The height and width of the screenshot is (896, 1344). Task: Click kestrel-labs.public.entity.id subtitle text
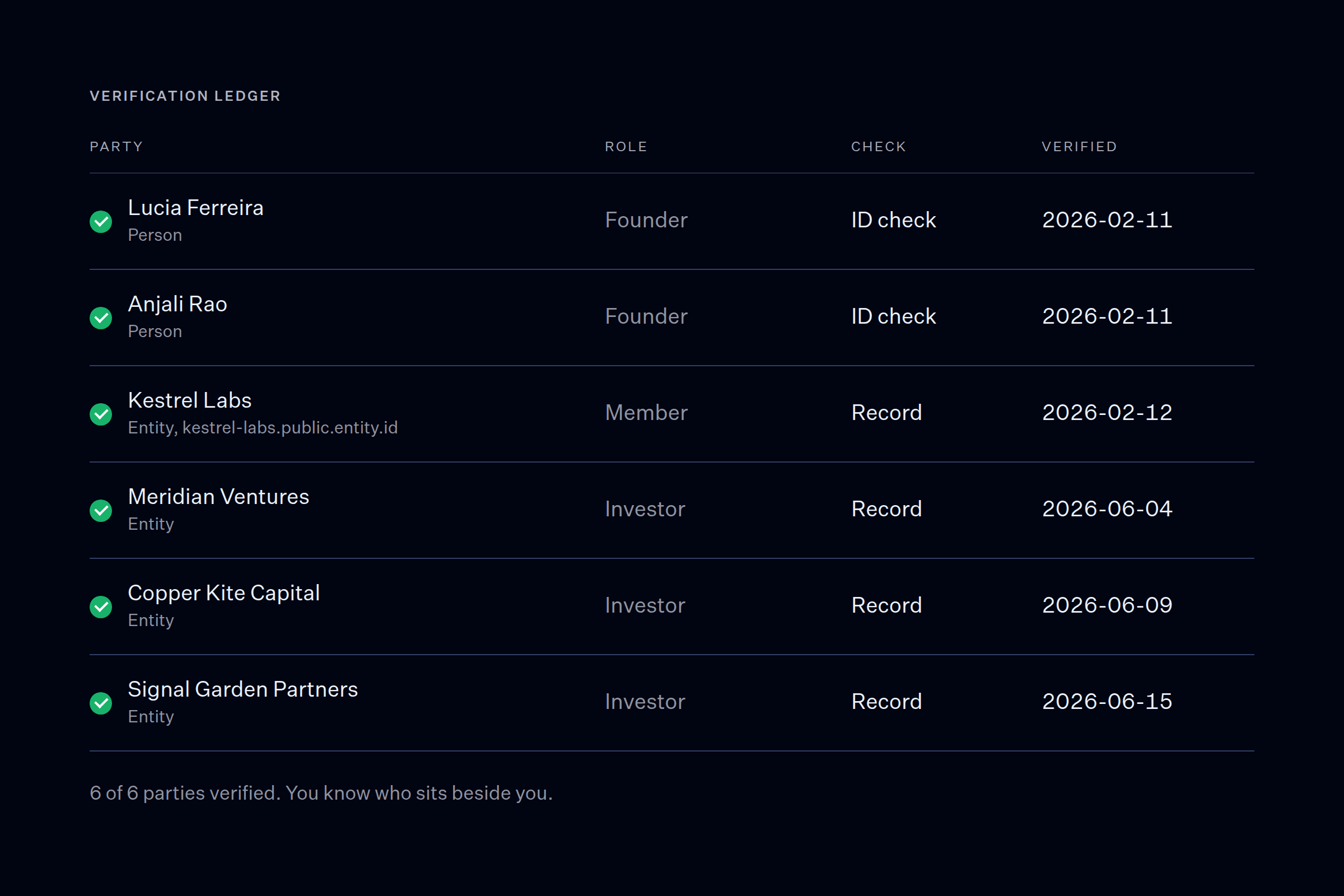coord(290,428)
